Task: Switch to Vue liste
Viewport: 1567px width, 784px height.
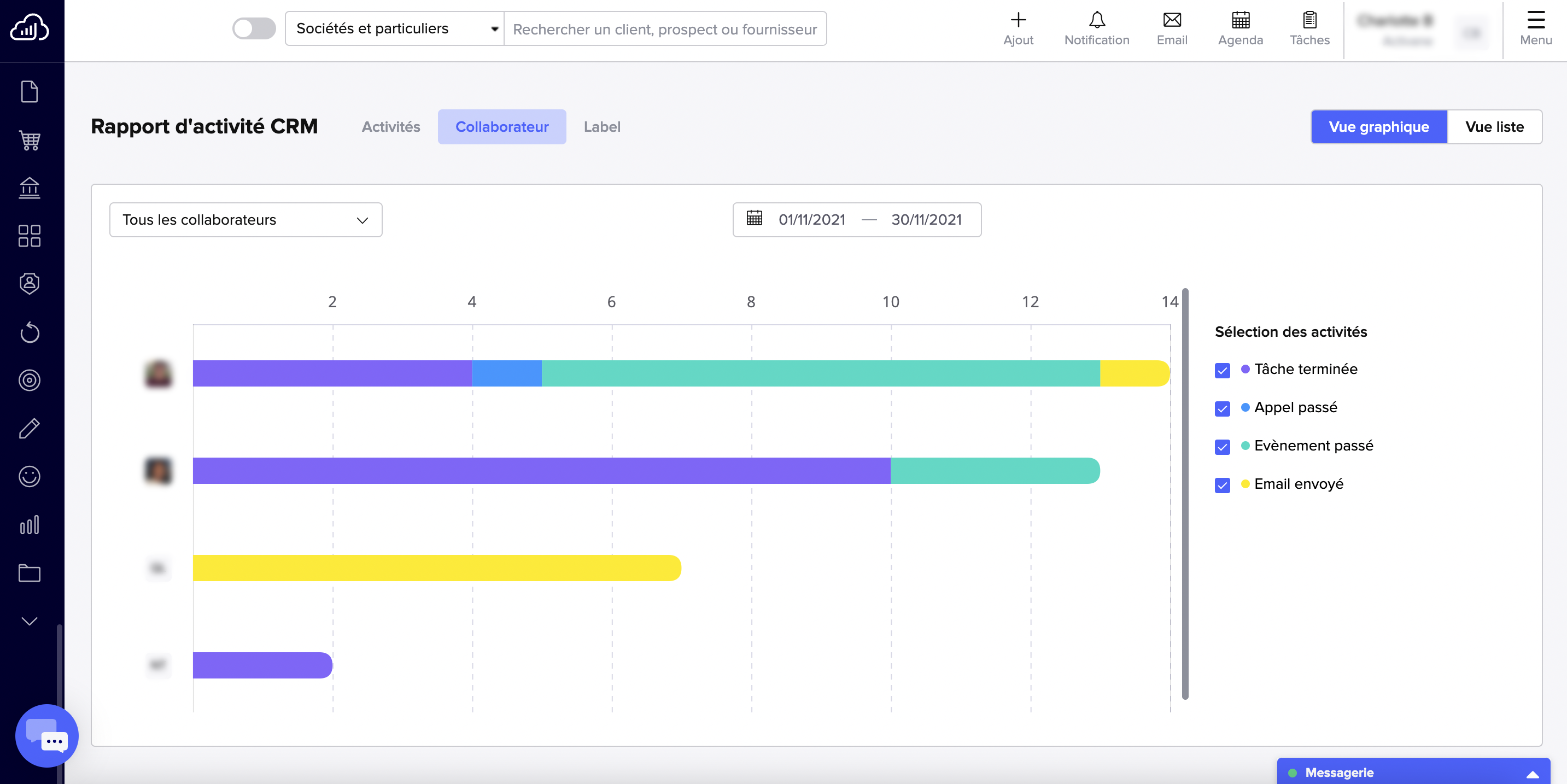Action: (1494, 127)
